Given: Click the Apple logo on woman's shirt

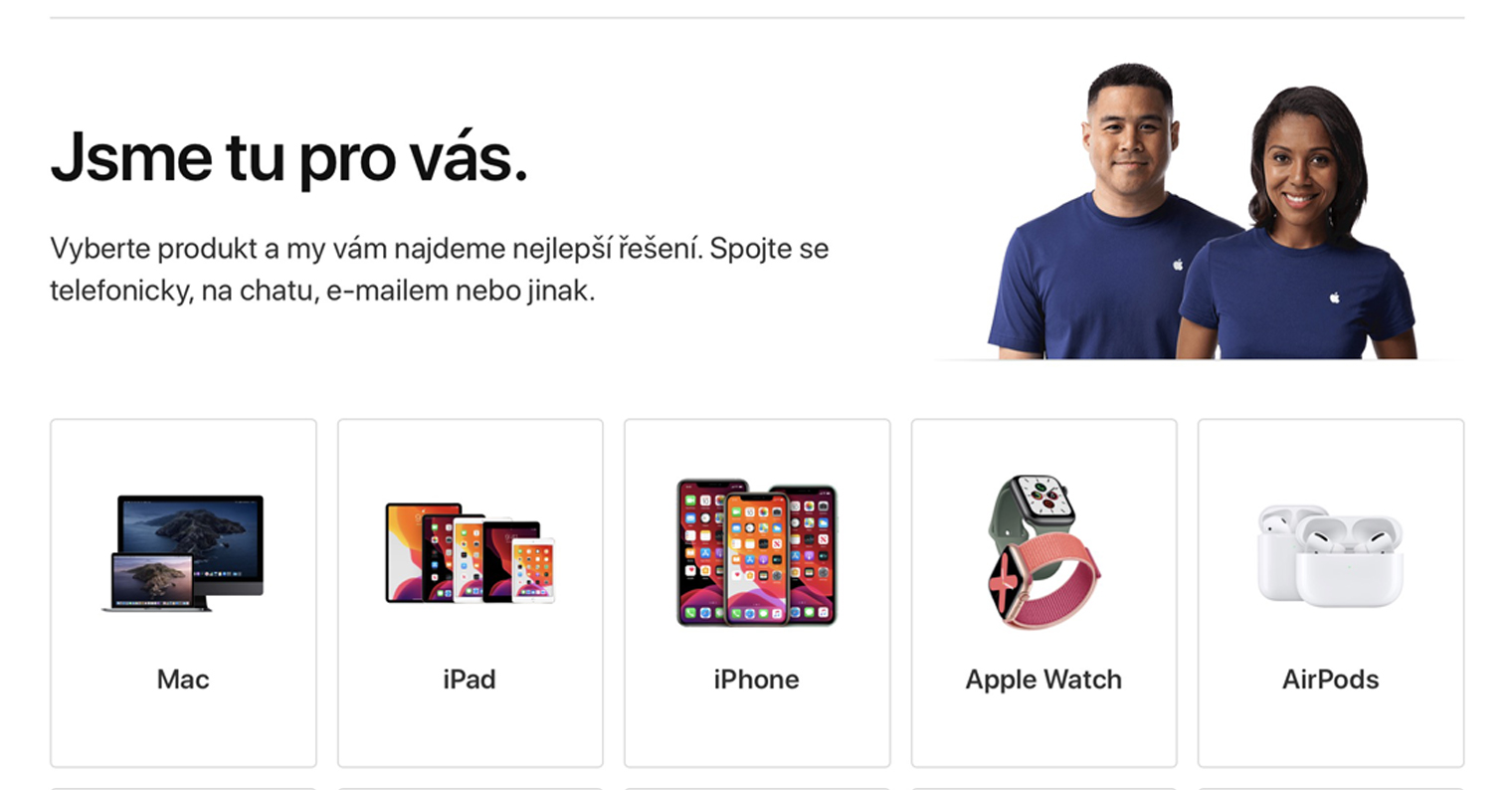Looking at the screenshot, I should (1335, 296).
